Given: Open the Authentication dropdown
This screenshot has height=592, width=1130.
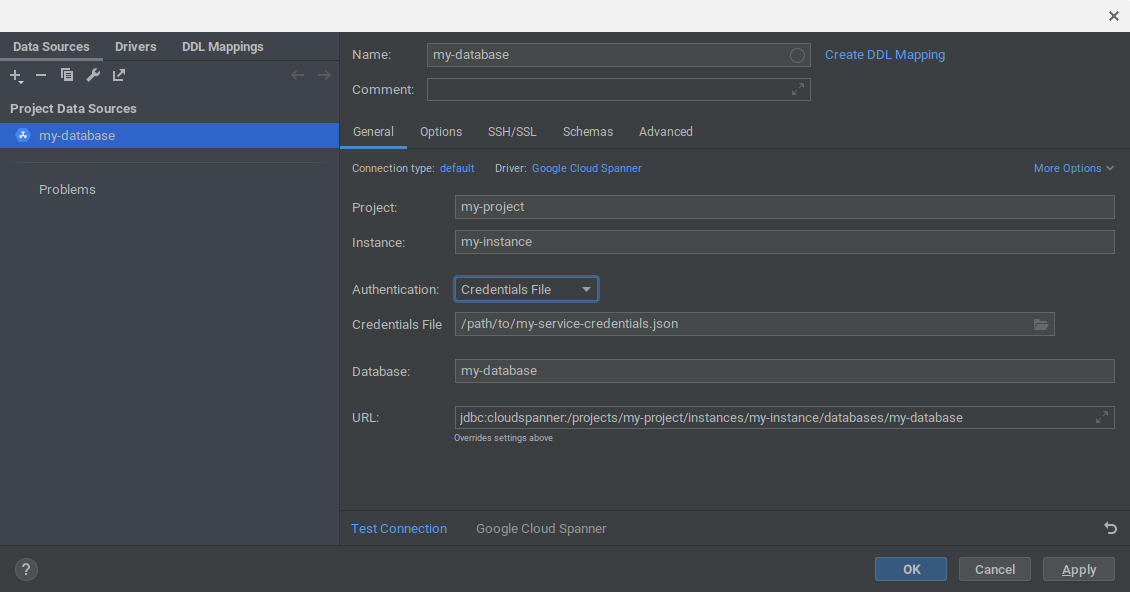Looking at the screenshot, I should 588,289.
